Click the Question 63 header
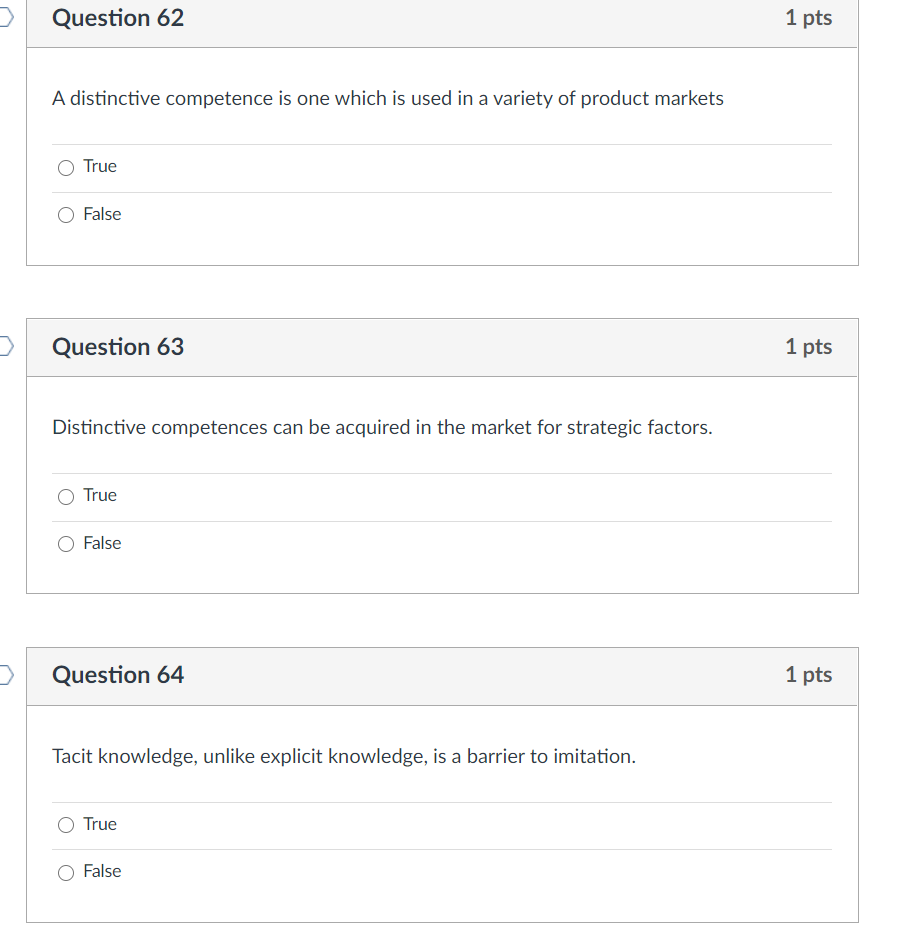Screen dimensions: 908x941 (117, 347)
